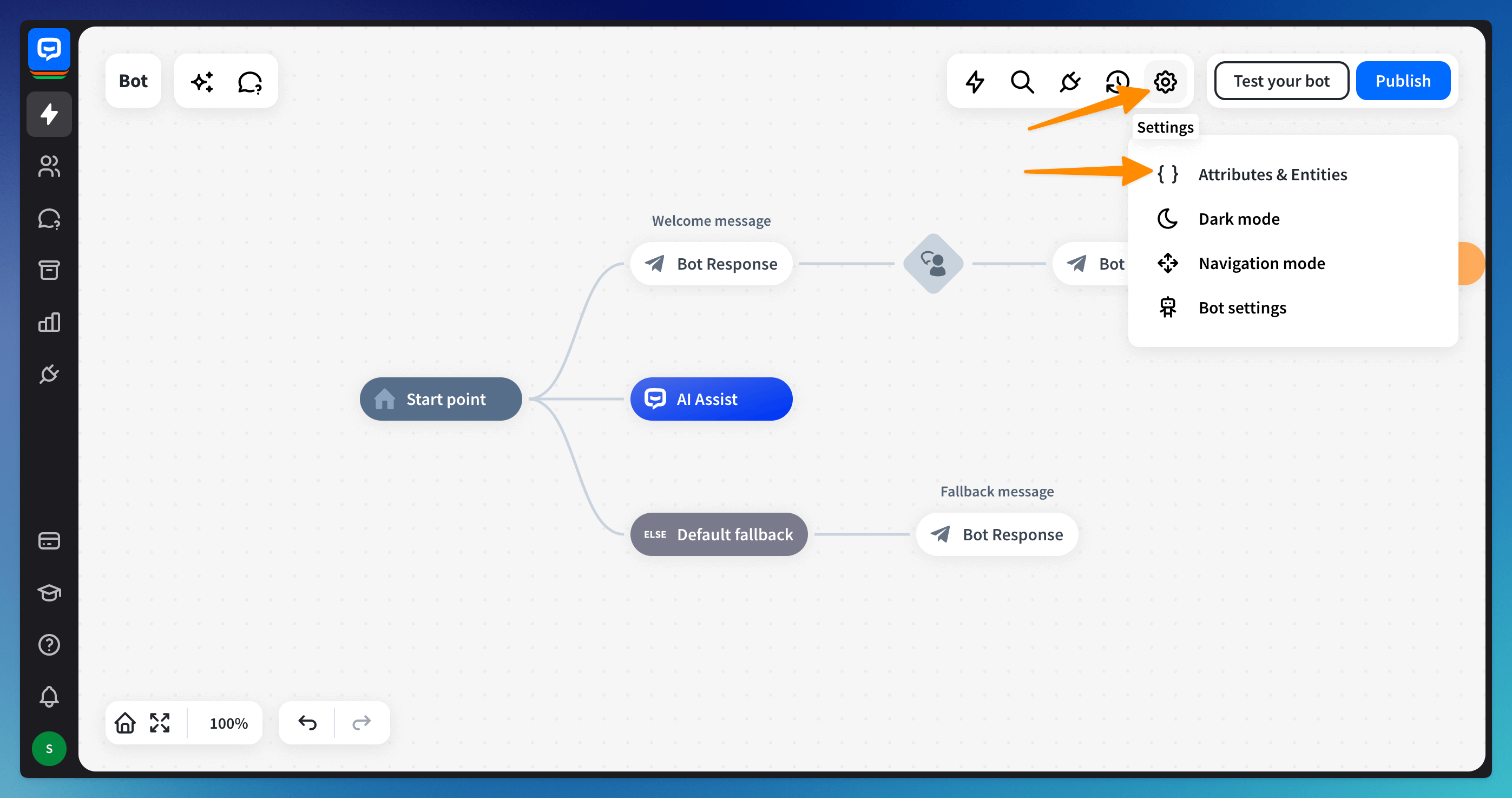Click the lightning bolt icon in top toolbar

pyautogui.click(x=975, y=82)
